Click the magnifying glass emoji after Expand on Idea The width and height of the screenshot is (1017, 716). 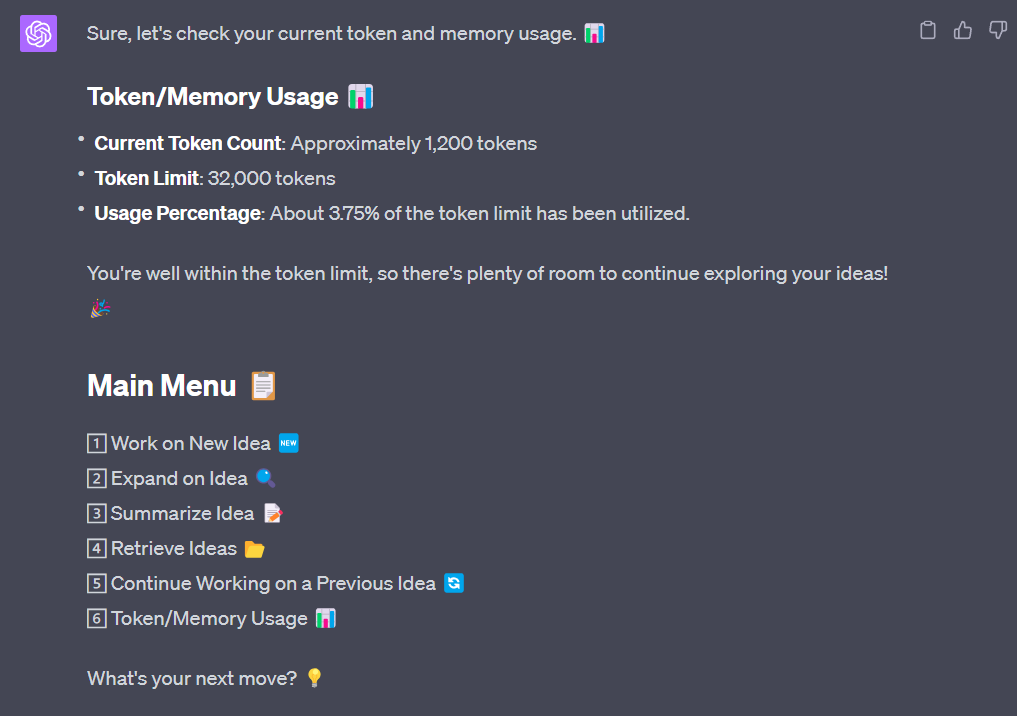[x=266, y=478]
